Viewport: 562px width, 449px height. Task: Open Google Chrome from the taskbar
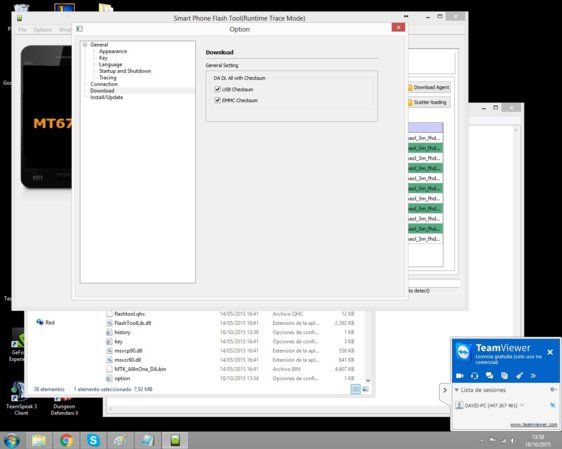pos(66,440)
